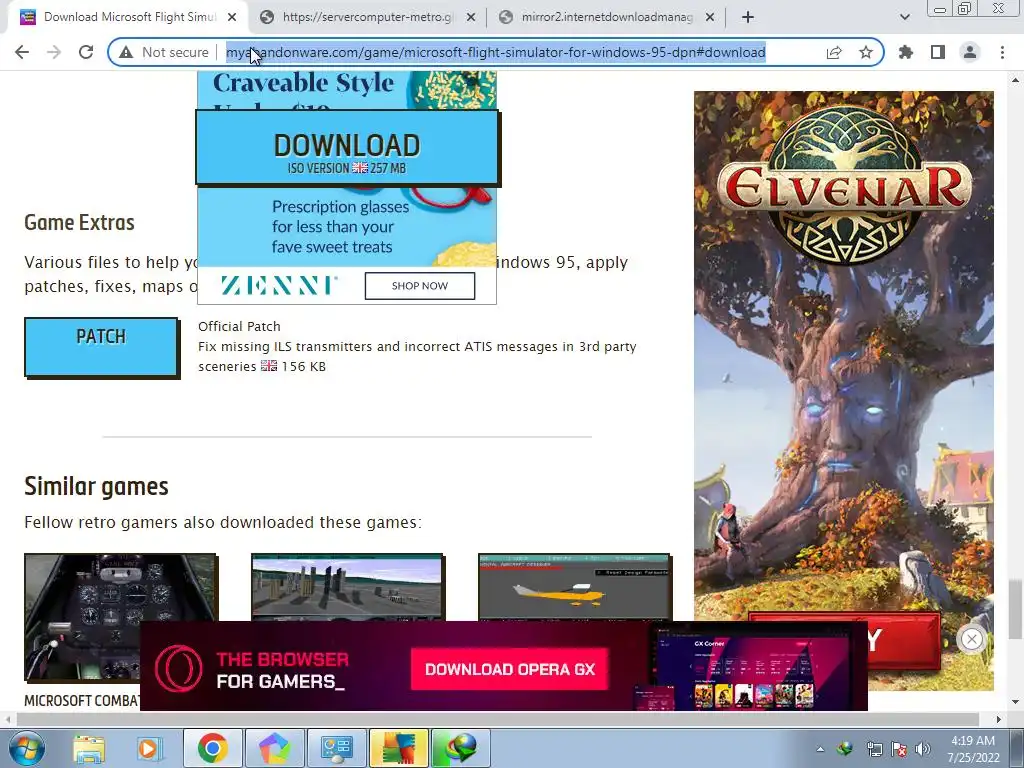Show hidden system tray icons arrow

(x=820, y=749)
